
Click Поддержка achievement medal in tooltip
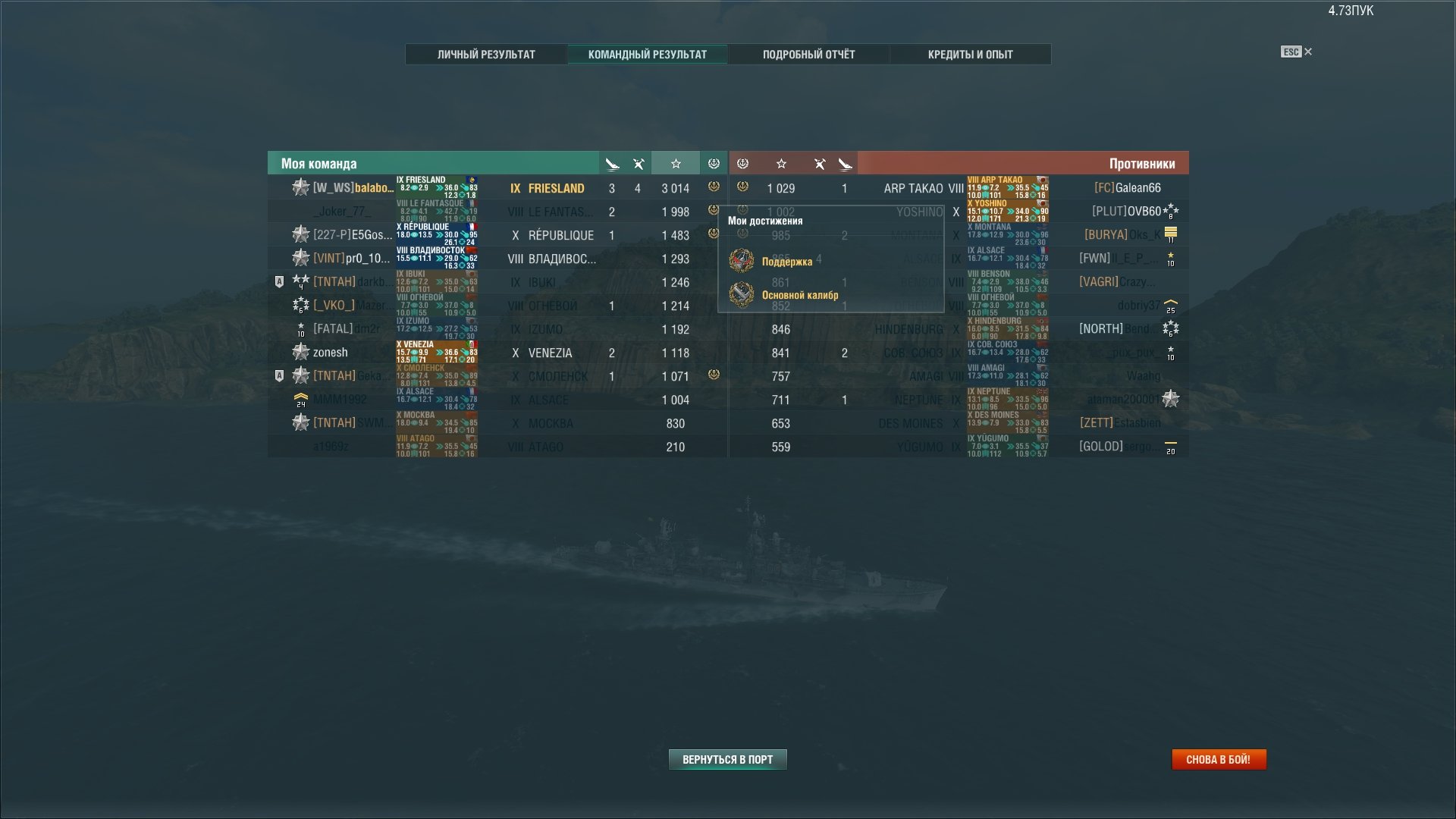[x=741, y=261]
